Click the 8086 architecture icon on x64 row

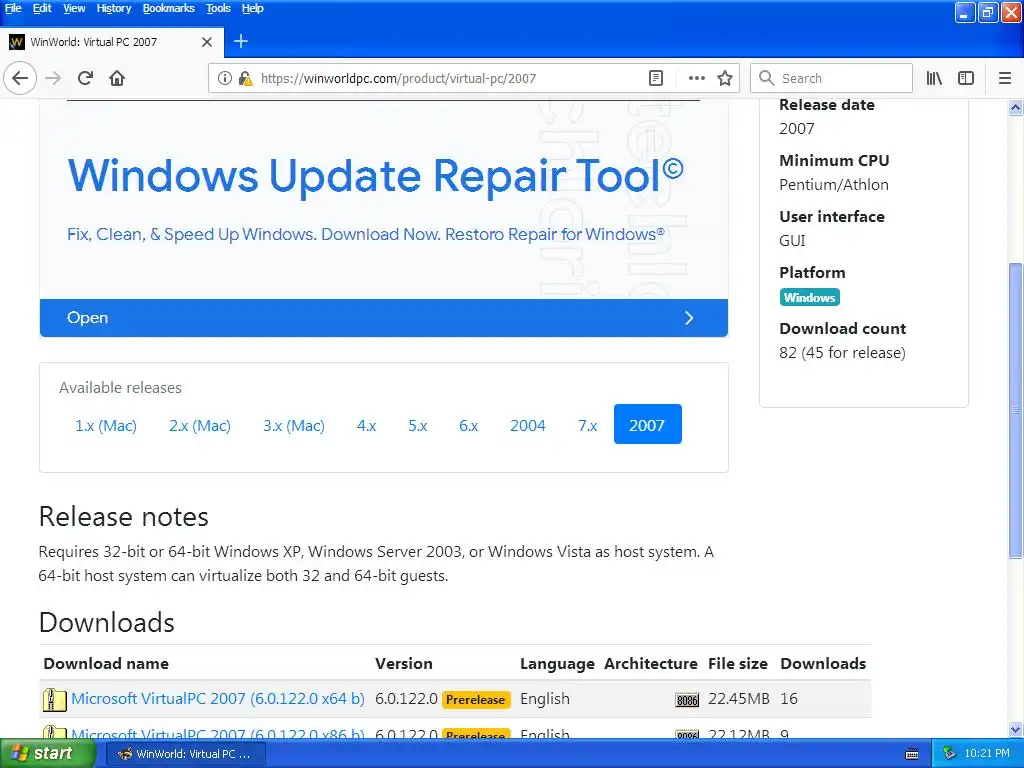coord(687,700)
